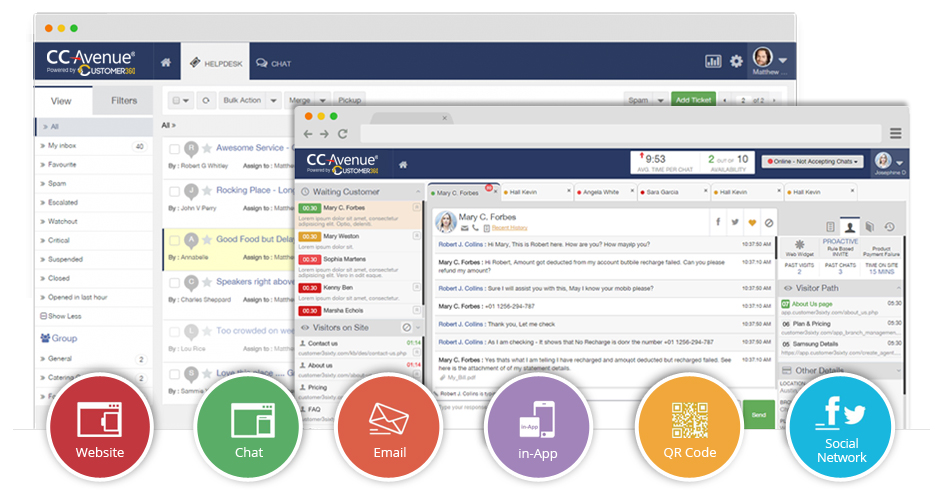Collapse the Visitors on Site section
941x496 pixels.
(418, 328)
